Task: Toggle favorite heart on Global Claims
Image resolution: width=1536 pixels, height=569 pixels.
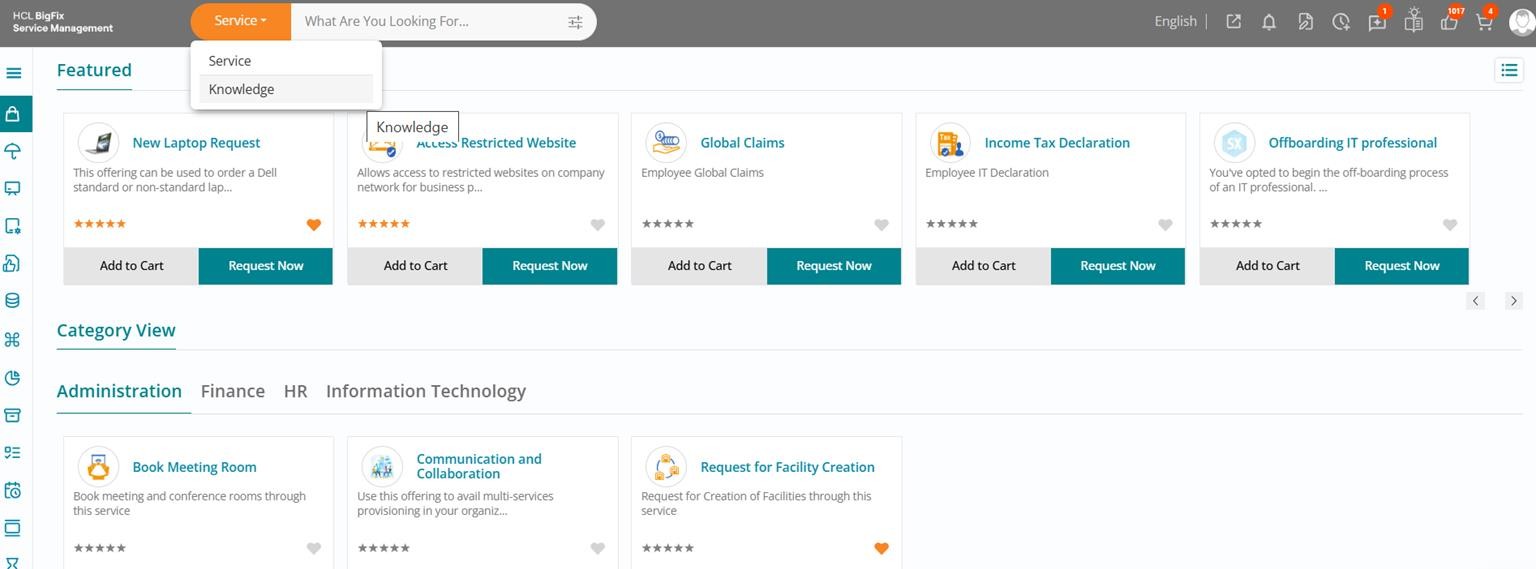Action: click(x=881, y=225)
